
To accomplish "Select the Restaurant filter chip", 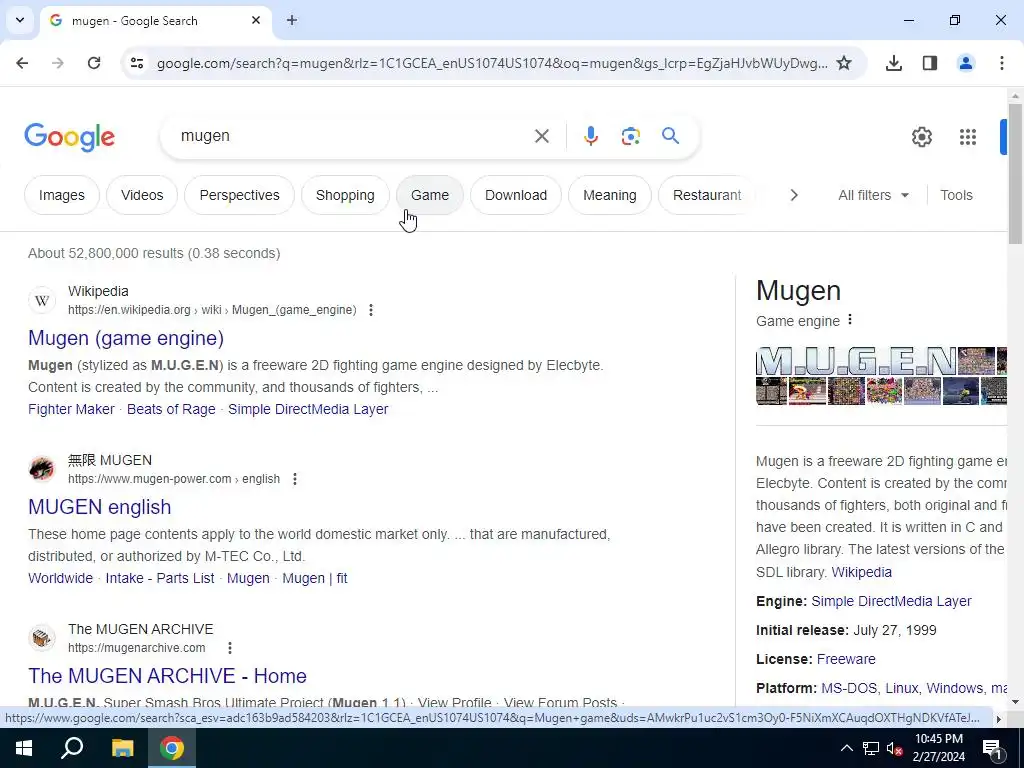I will coord(707,195).
